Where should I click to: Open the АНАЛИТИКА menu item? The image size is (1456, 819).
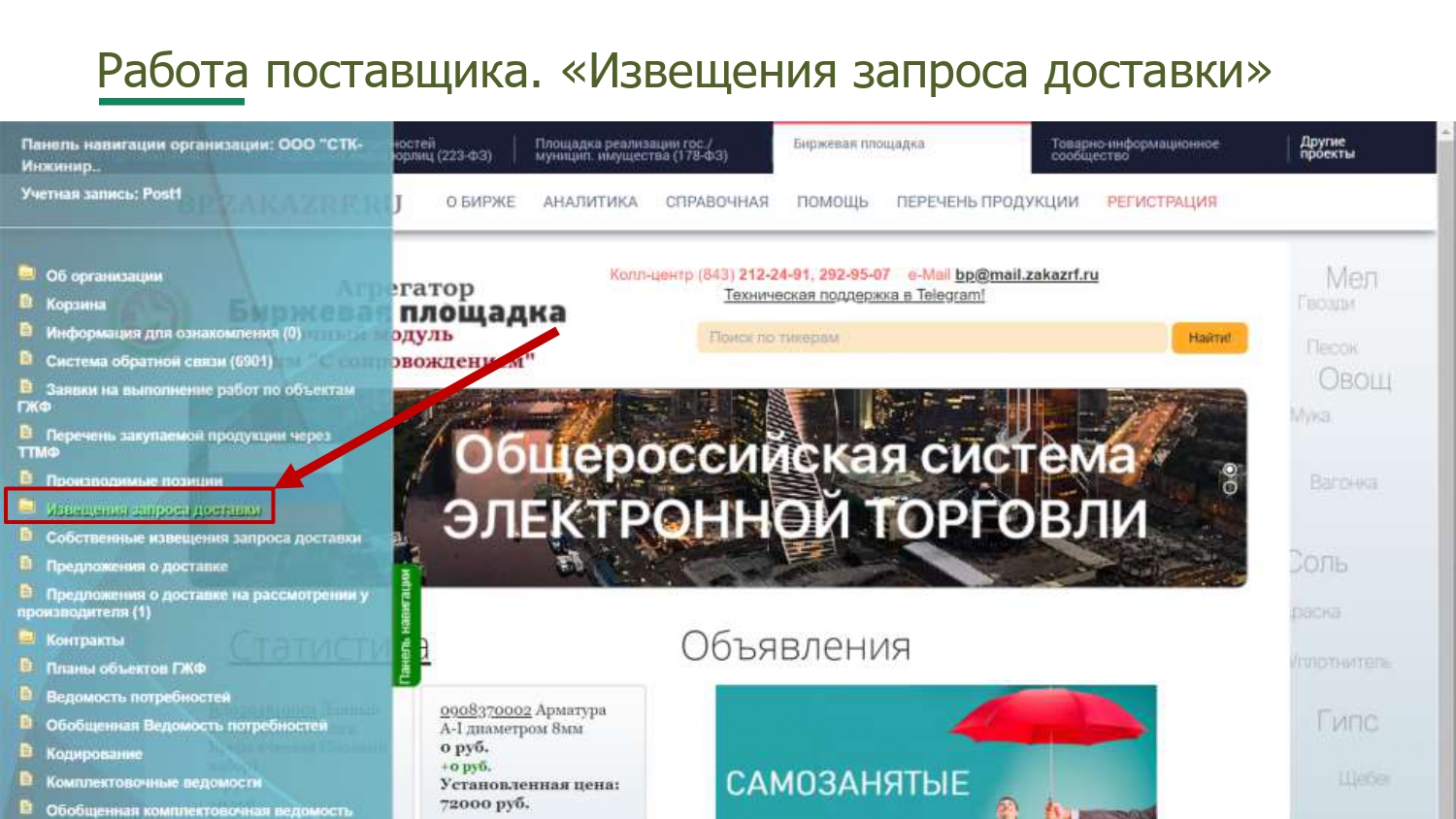pyautogui.click(x=590, y=202)
